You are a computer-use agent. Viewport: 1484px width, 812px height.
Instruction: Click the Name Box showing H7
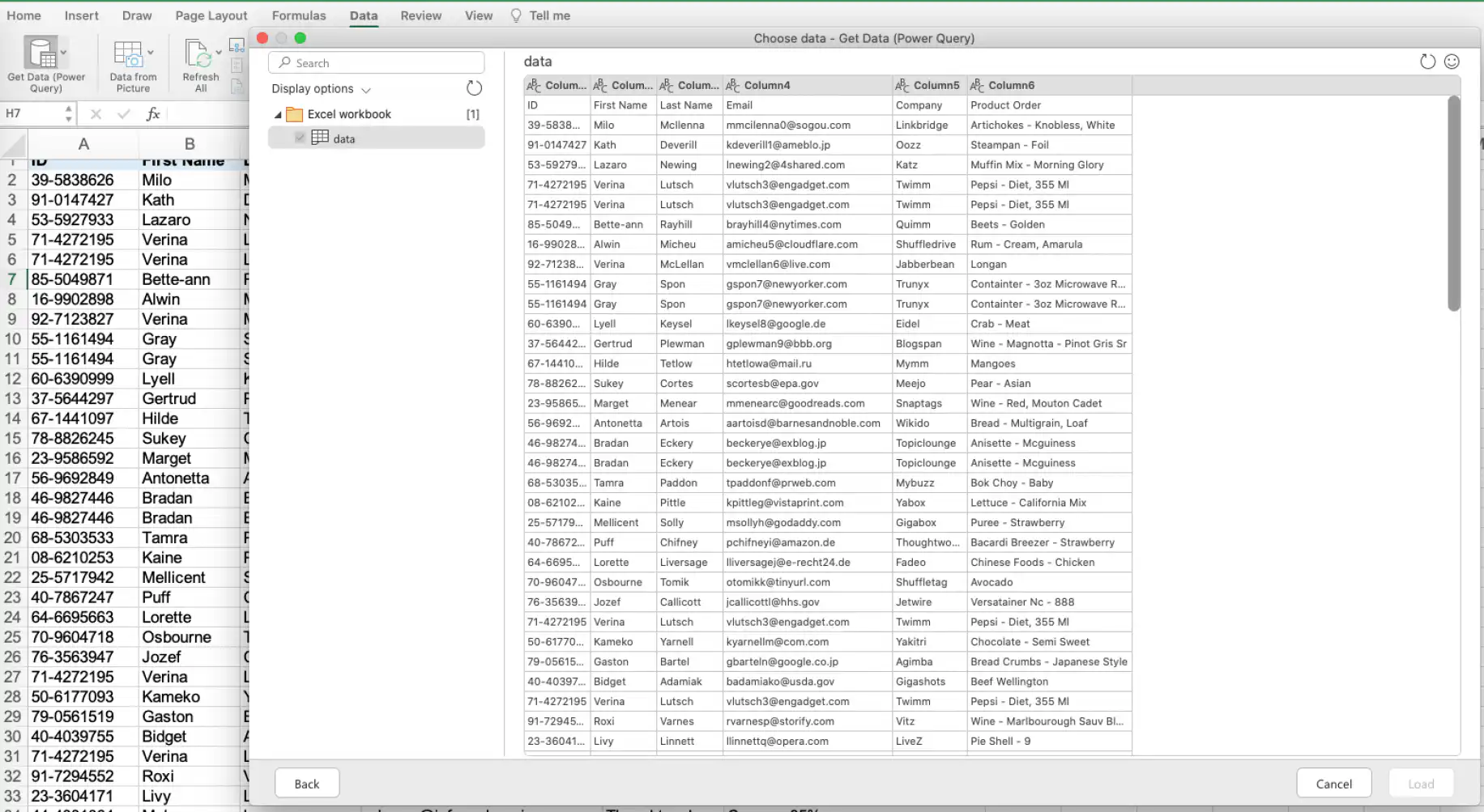pyautogui.click(x=32, y=113)
